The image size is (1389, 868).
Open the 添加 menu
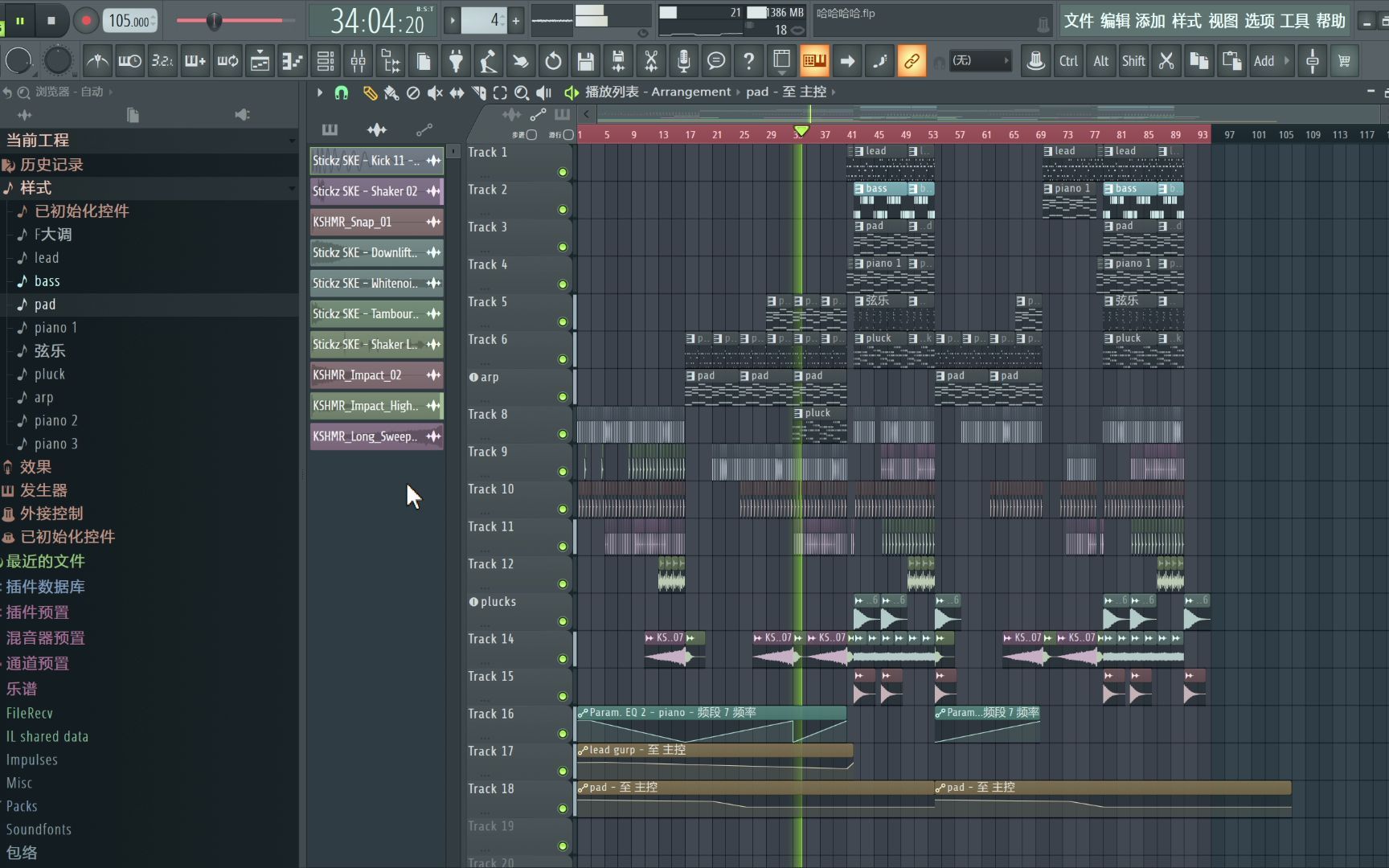[x=1150, y=21]
